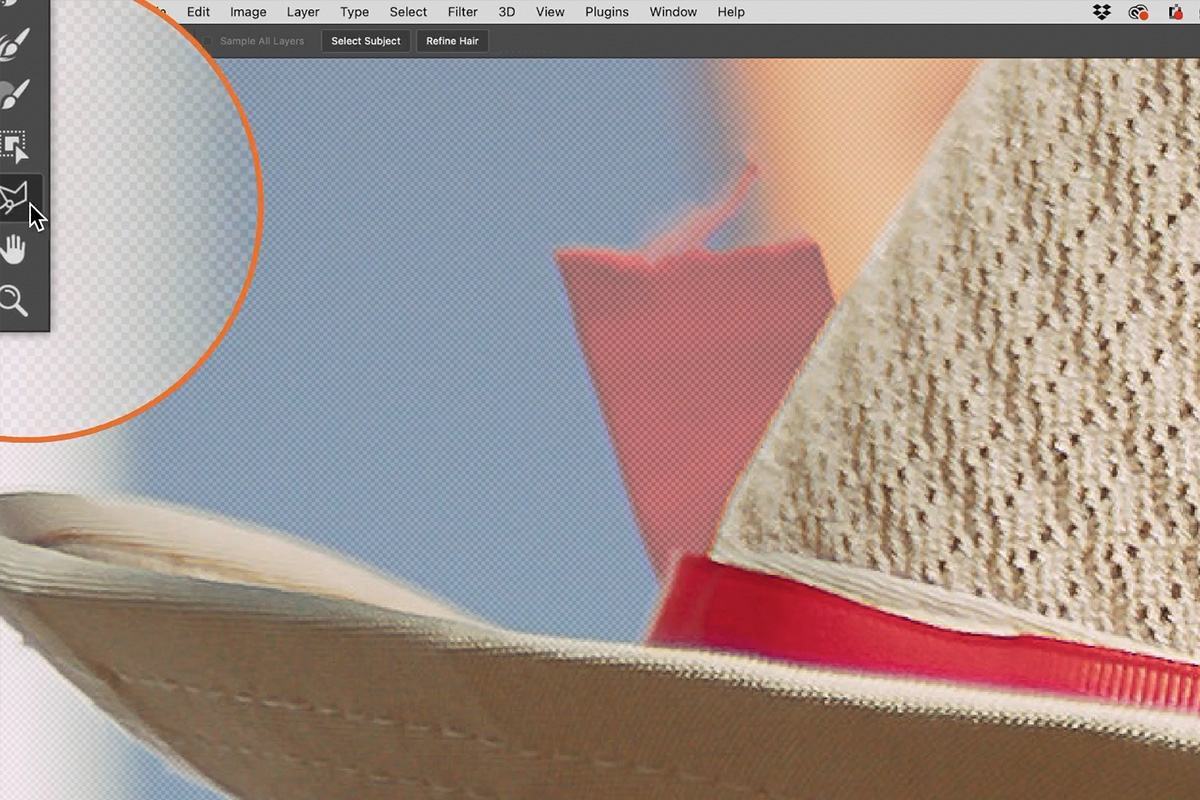Open the Creative Cloud menu bar icon

1138,12
